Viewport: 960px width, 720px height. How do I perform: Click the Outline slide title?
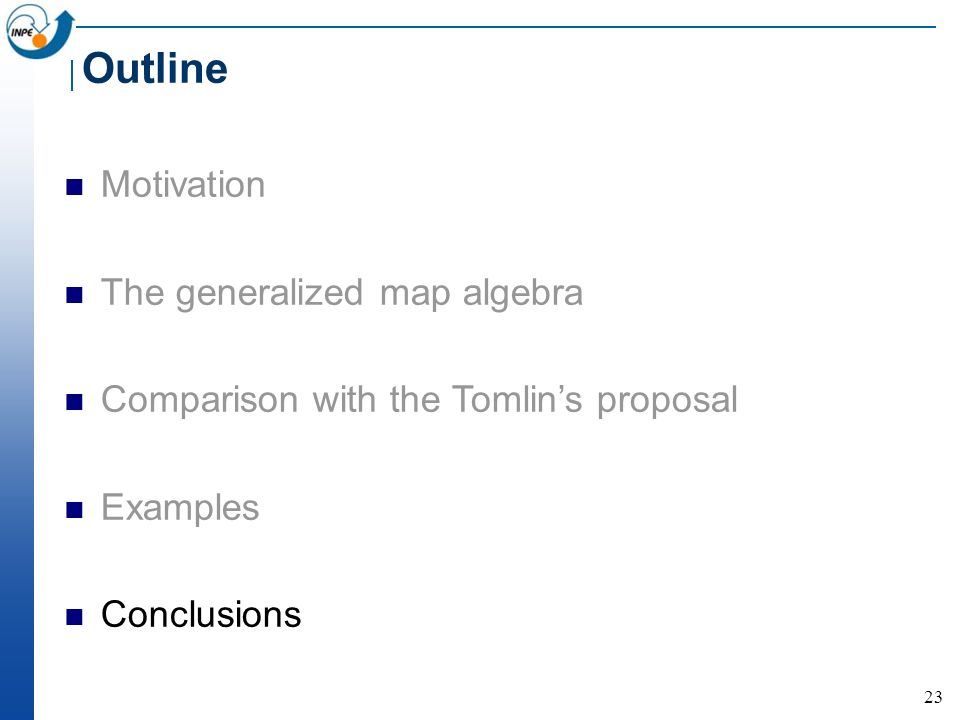point(155,68)
